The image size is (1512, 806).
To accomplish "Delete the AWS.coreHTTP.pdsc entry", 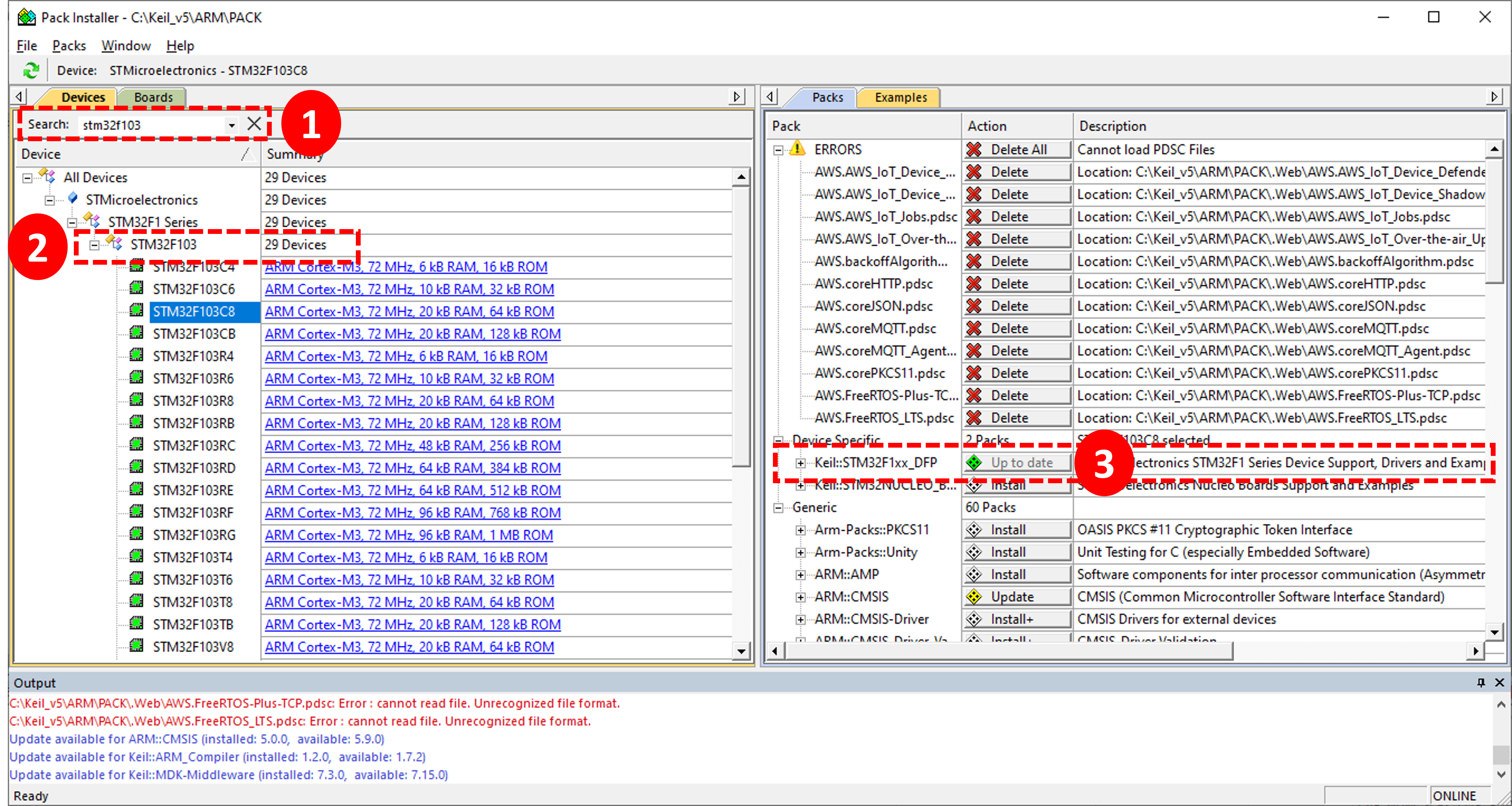I will (x=1017, y=283).
